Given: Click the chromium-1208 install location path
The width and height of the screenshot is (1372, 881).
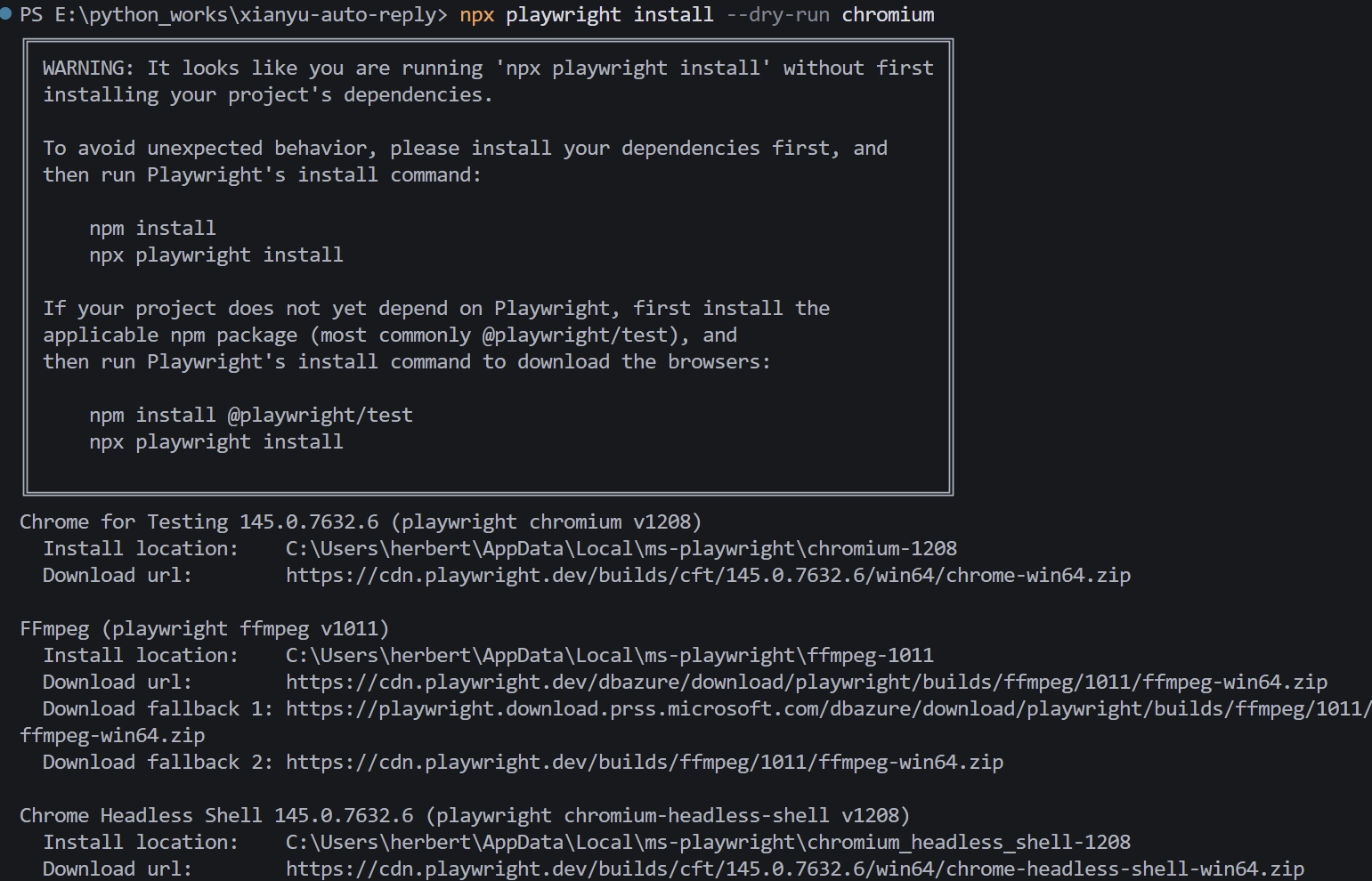Looking at the screenshot, I should point(621,549).
